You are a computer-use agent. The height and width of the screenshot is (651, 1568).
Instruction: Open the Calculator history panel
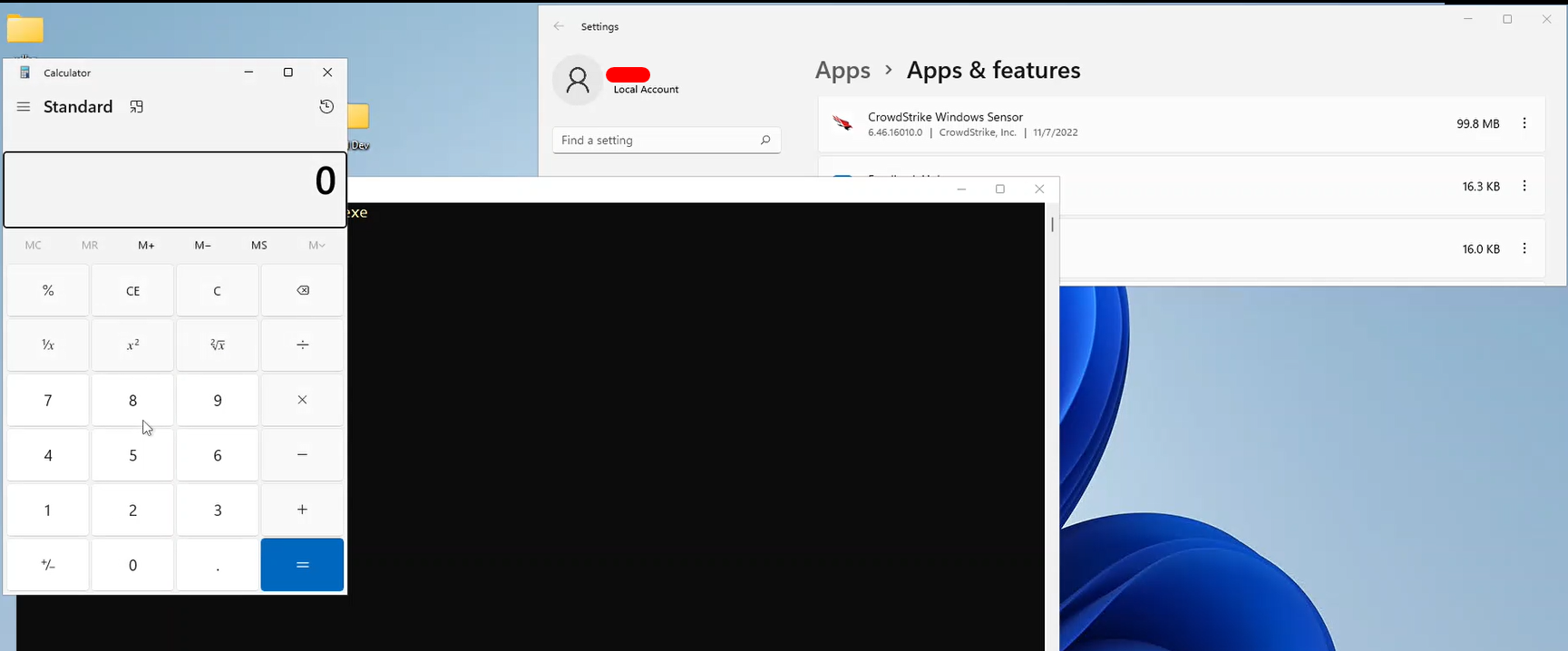(x=326, y=107)
